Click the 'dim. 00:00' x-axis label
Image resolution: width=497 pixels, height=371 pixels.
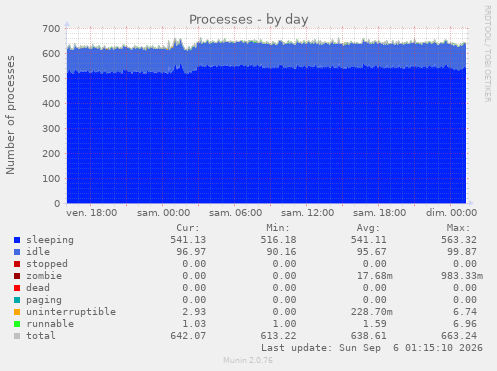(x=452, y=213)
